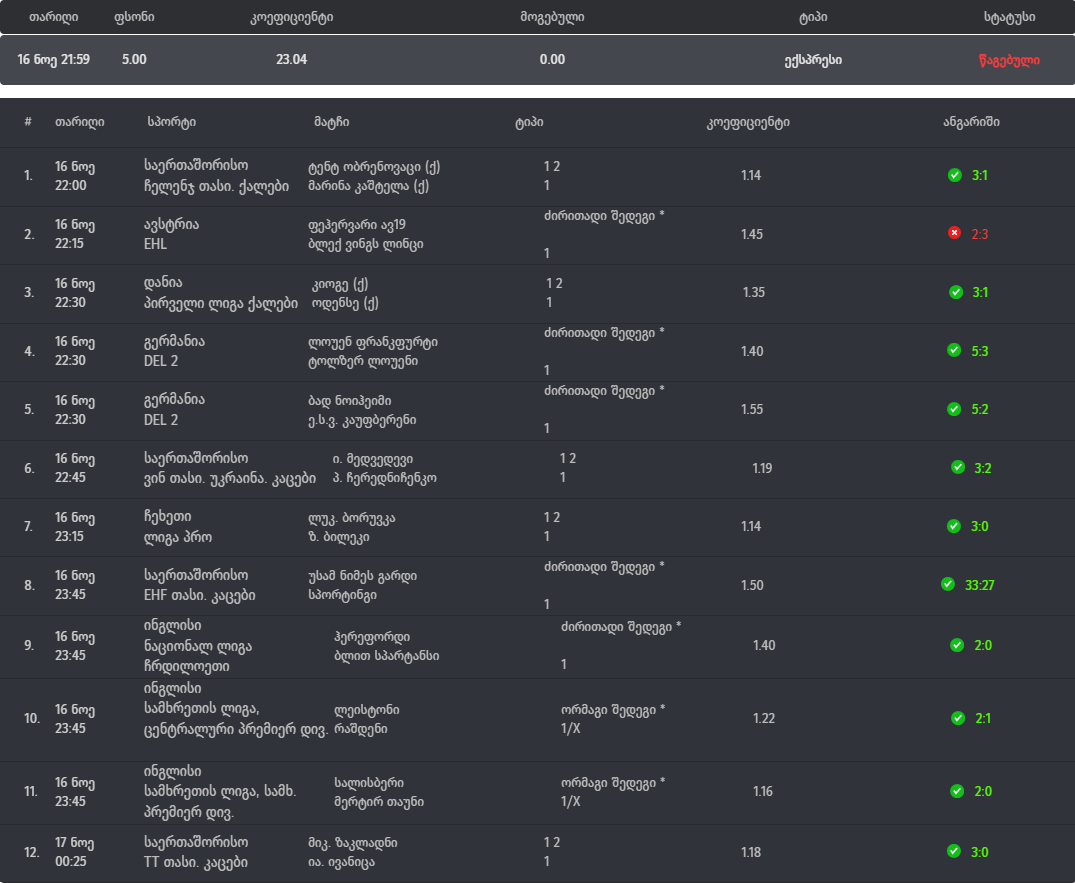Click the სტატუსი header in top bar

pyautogui.click(x=1009, y=18)
